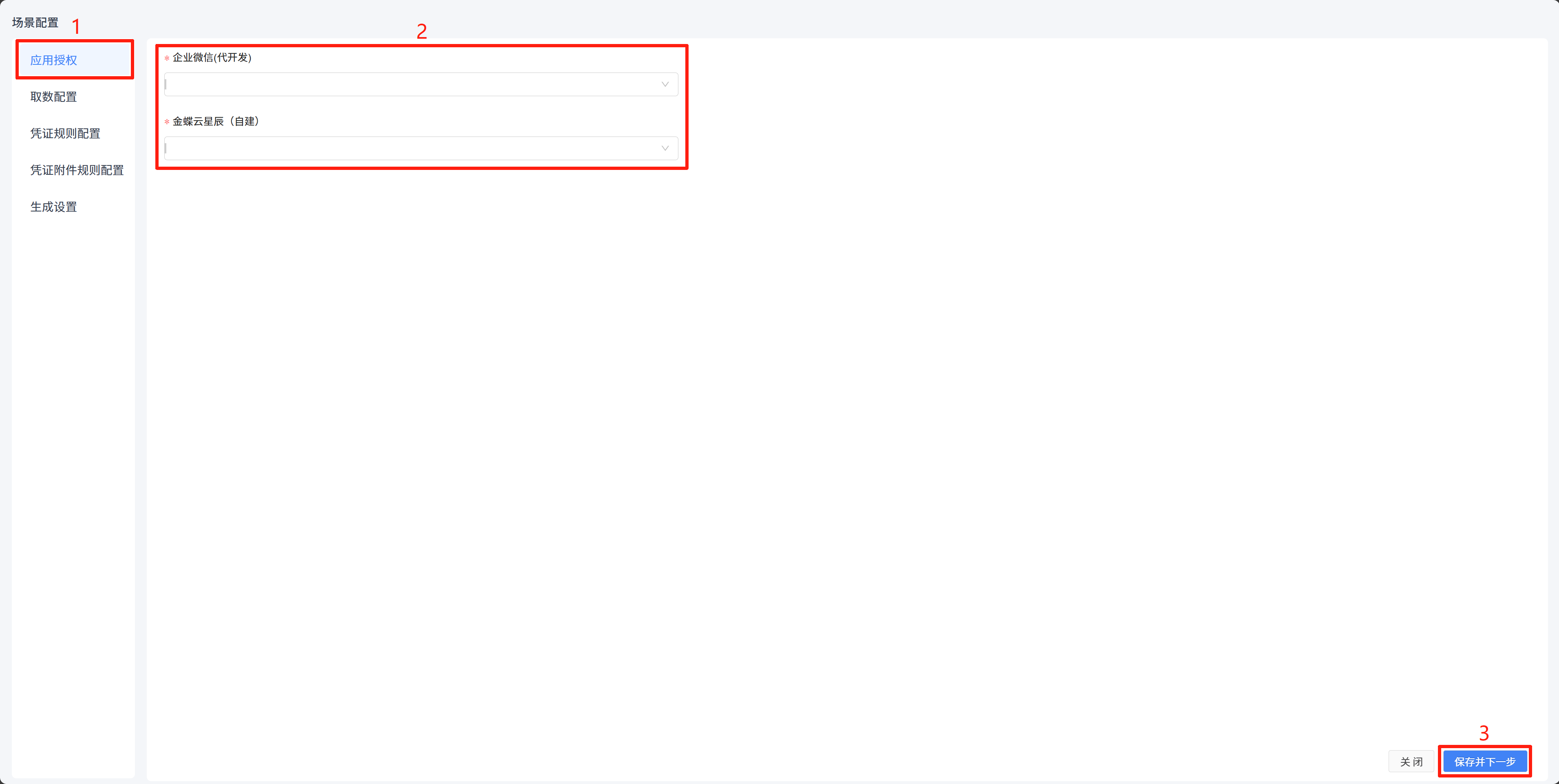Click the text cursor inside 企业微信 input

pos(166,84)
